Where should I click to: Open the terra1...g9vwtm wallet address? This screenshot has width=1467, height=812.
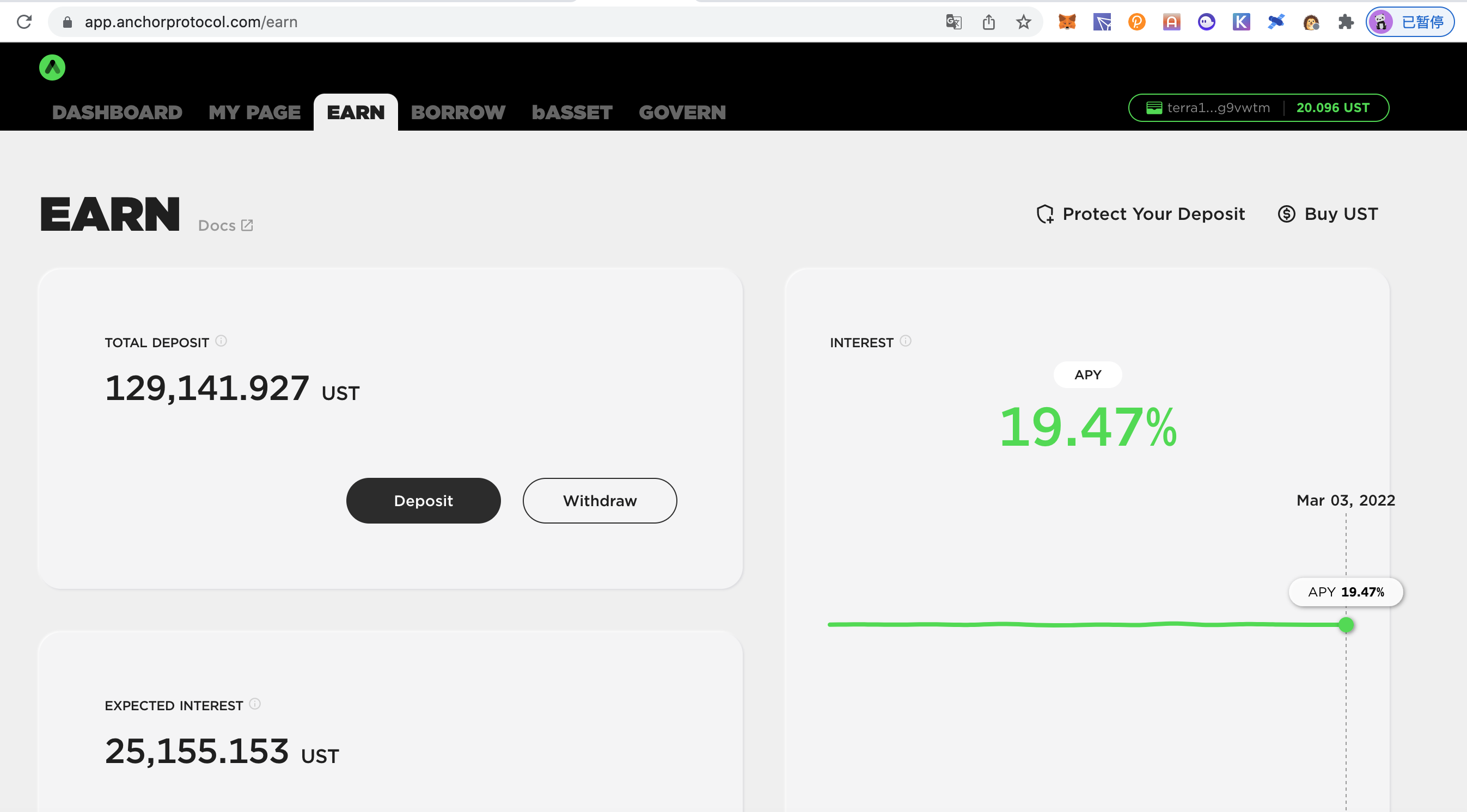pyautogui.click(x=1218, y=108)
